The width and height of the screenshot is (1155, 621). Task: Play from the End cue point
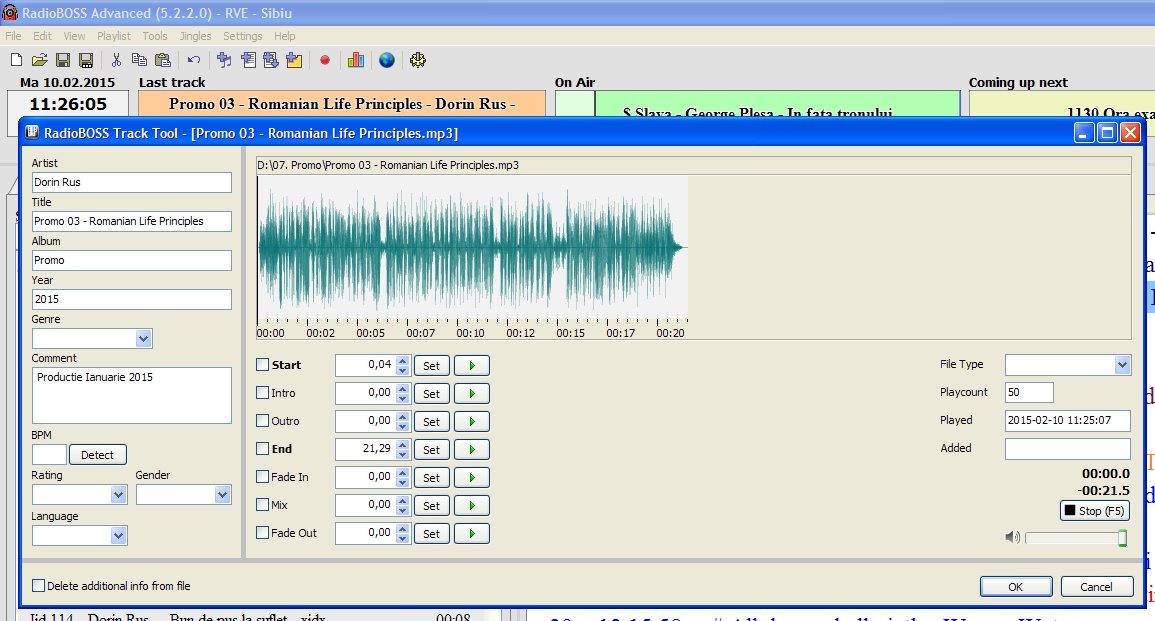coord(472,449)
